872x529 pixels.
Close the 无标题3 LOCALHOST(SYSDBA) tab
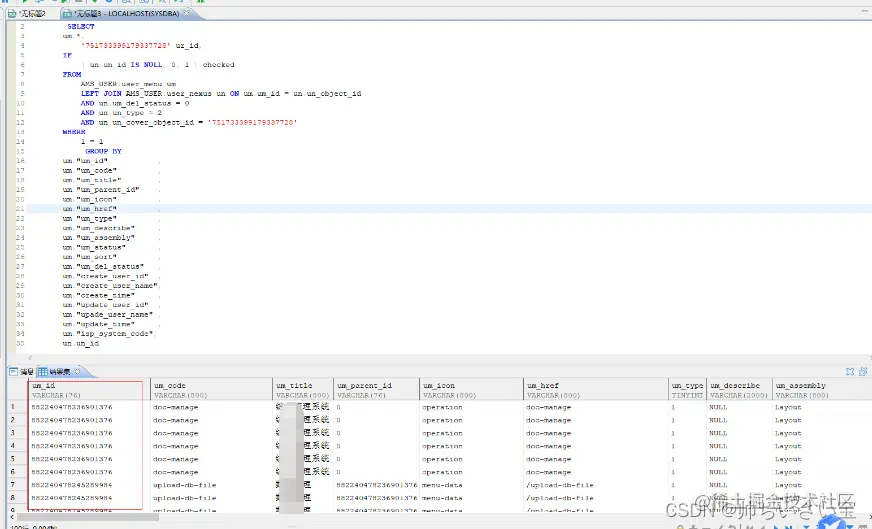pyautogui.click(x=187, y=13)
